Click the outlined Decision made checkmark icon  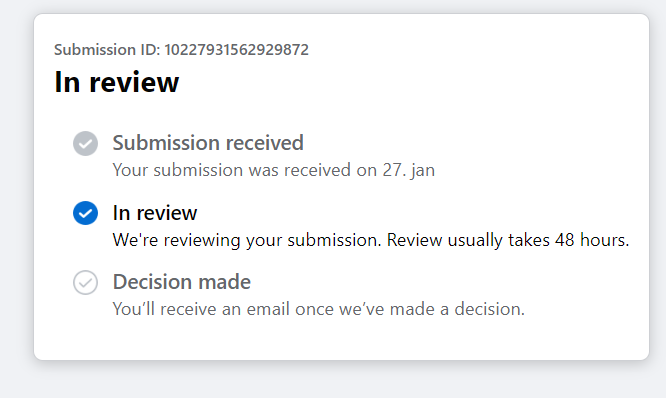pyautogui.click(x=85, y=282)
